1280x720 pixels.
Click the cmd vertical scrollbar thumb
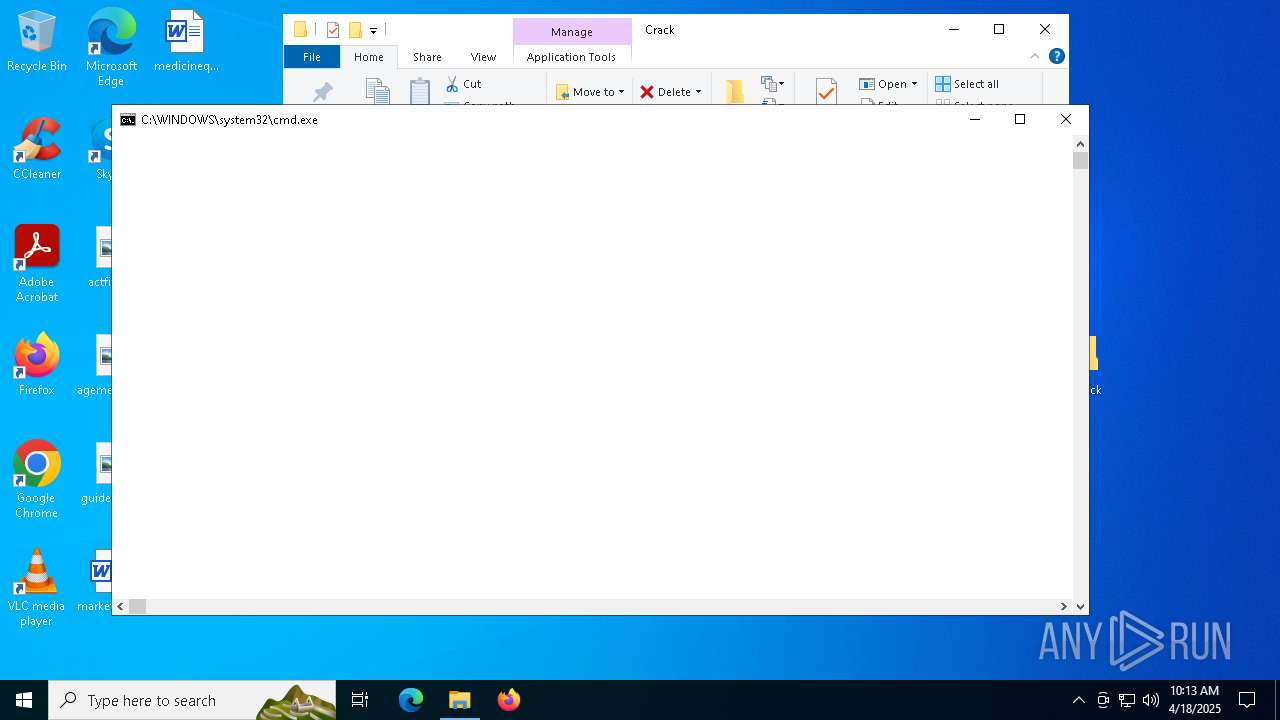1080,160
